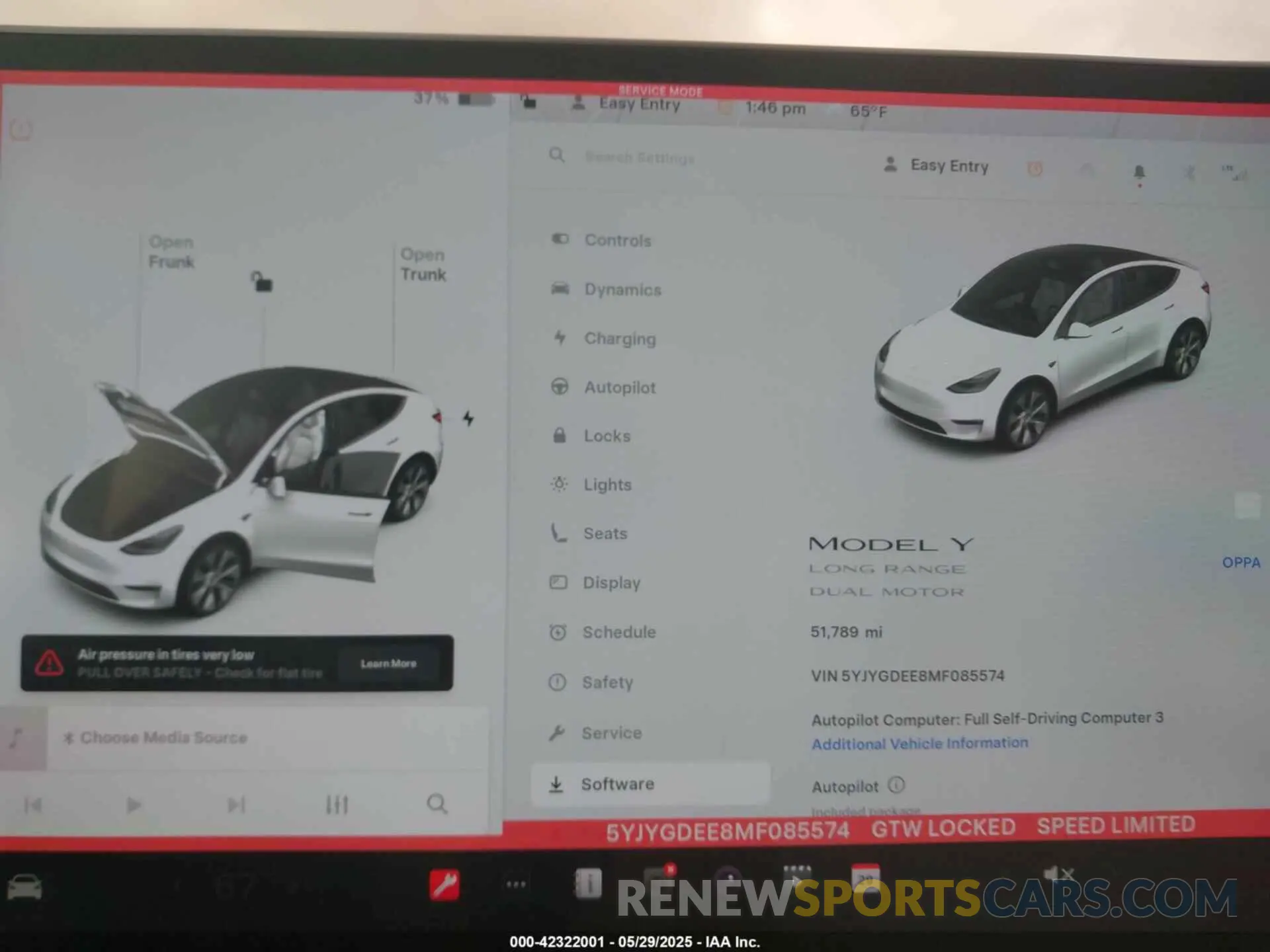
Task: Tap the speed limit icon at screen's upper left
Action: click(x=21, y=129)
